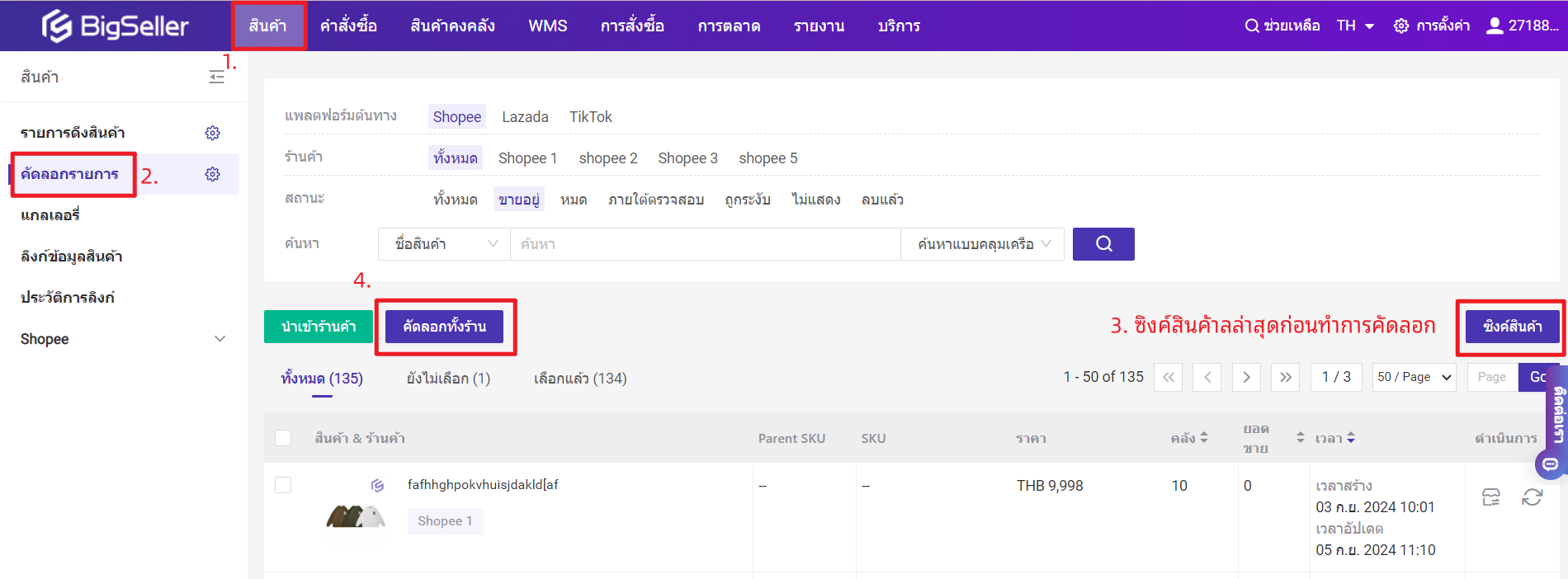The height and width of the screenshot is (579, 1568).
Task: Open gear settings for คัดลอกรายการ
Action: (x=213, y=174)
